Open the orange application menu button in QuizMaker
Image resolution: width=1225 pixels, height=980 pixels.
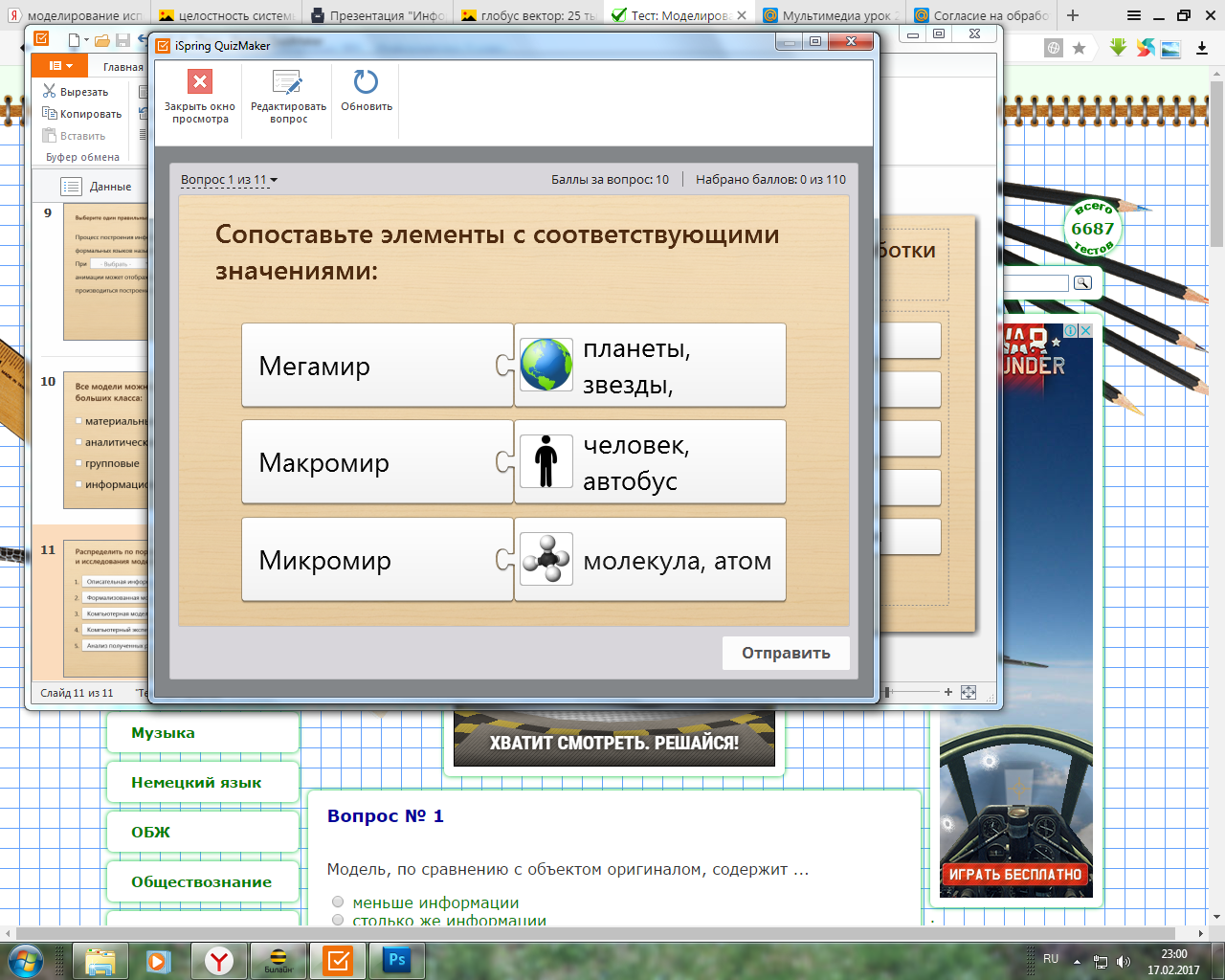point(60,66)
